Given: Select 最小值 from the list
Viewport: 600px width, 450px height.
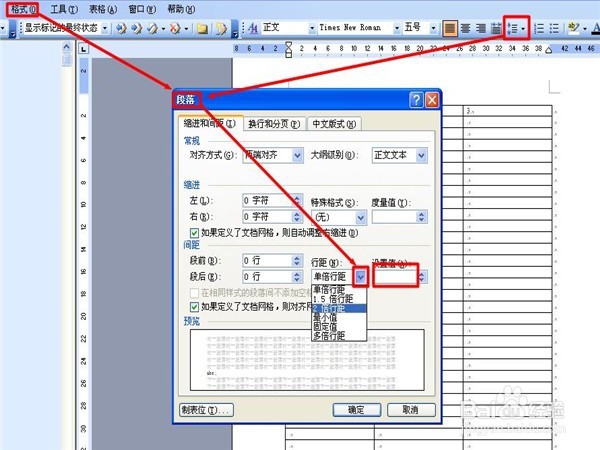Looking at the screenshot, I should [339, 318].
